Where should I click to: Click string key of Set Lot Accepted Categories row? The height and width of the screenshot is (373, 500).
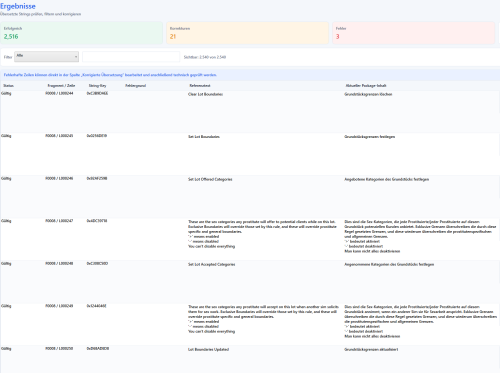click(97, 263)
